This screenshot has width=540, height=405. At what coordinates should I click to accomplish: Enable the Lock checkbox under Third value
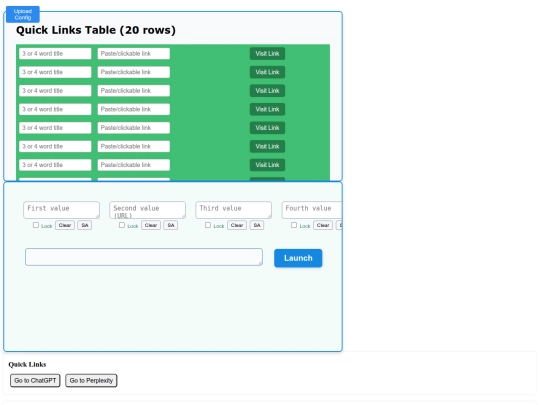(208, 225)
